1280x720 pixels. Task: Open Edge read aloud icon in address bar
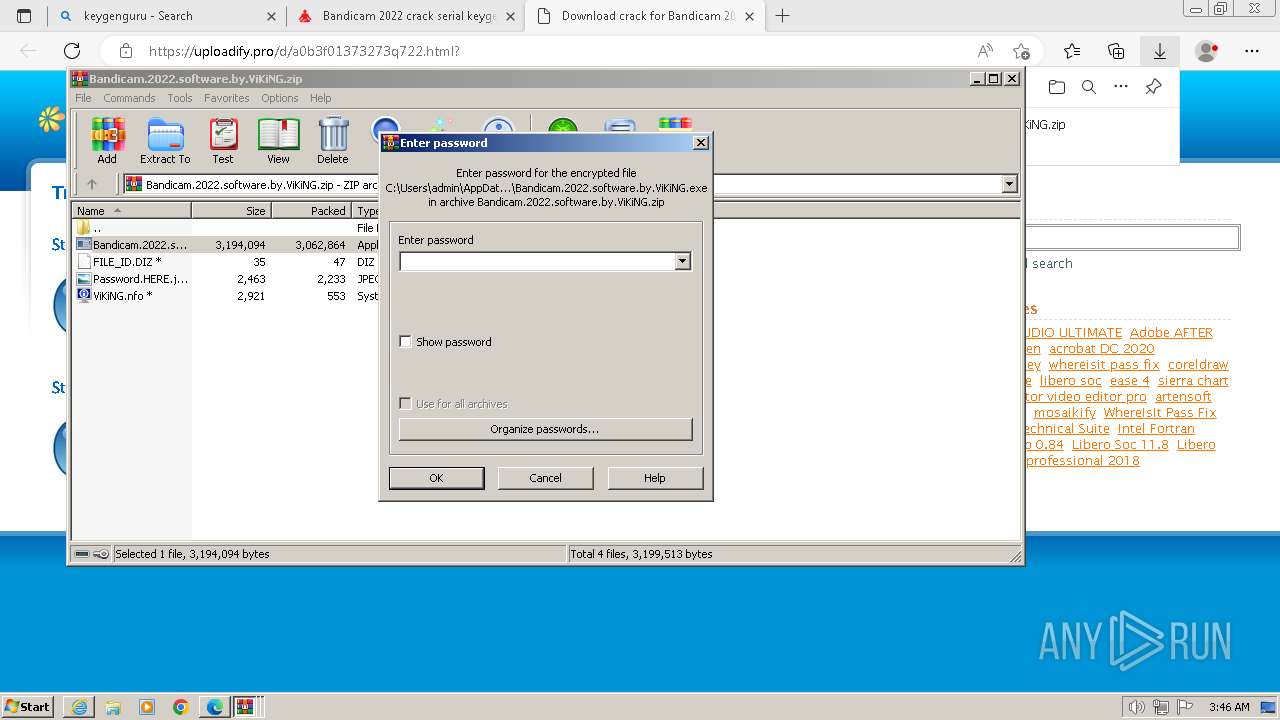(985, 51)
